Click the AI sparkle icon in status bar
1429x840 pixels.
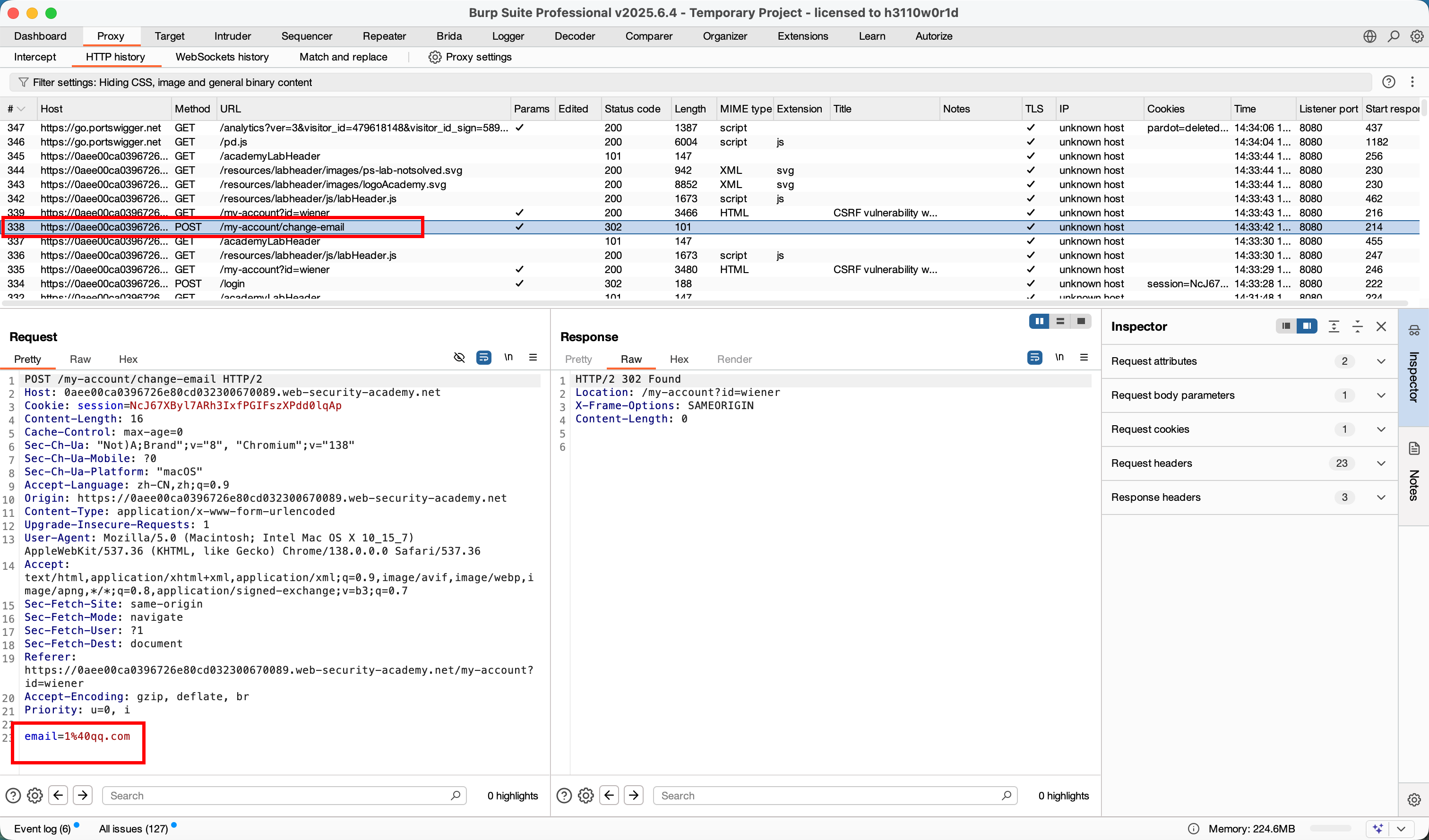(x=1378, y=828)
